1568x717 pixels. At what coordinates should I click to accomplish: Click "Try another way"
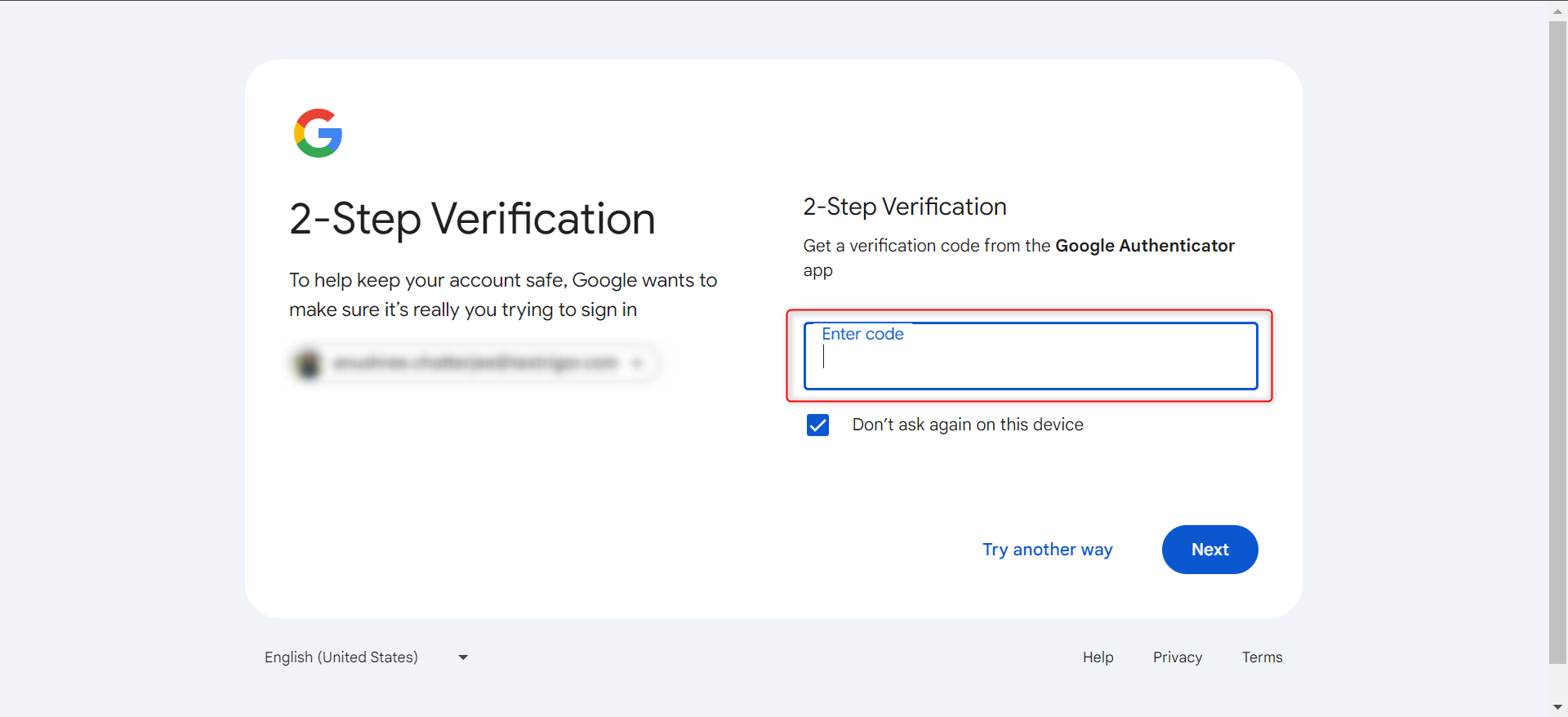click(x=1047, y=550)
